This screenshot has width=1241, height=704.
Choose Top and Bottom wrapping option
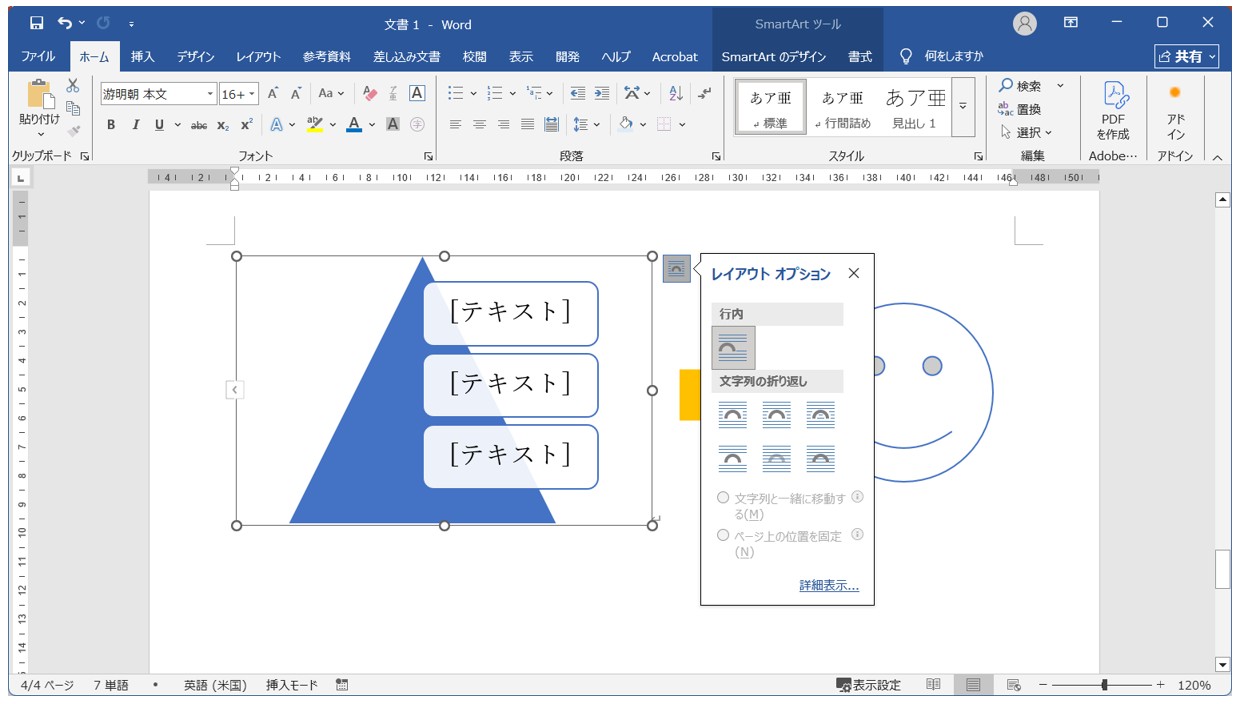(x=733, y=459)
